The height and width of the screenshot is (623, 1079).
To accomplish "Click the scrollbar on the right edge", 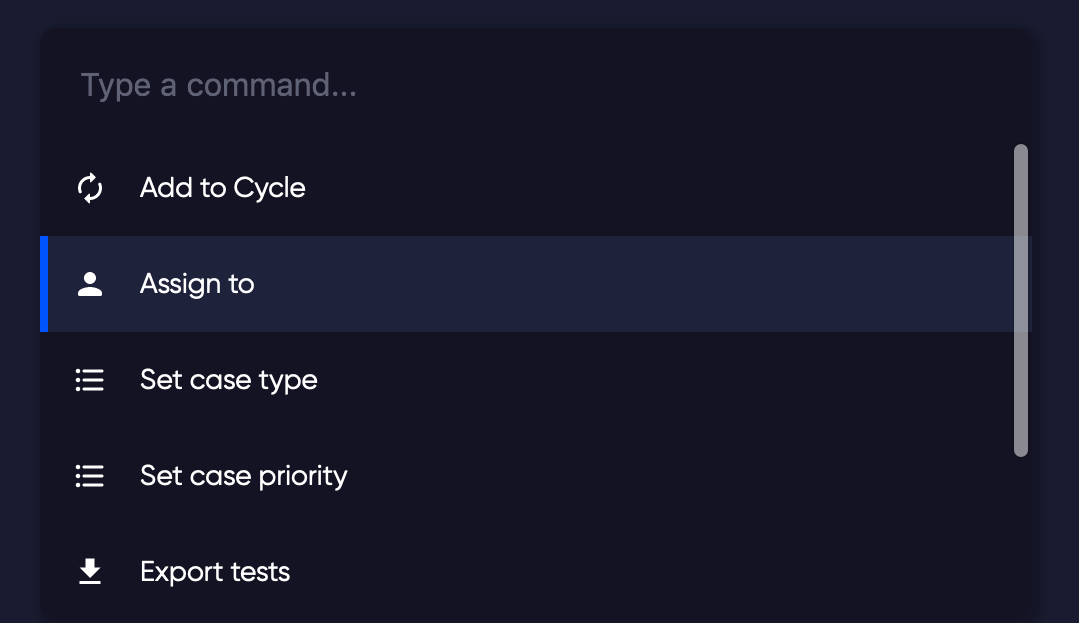I will point(1021,300).
